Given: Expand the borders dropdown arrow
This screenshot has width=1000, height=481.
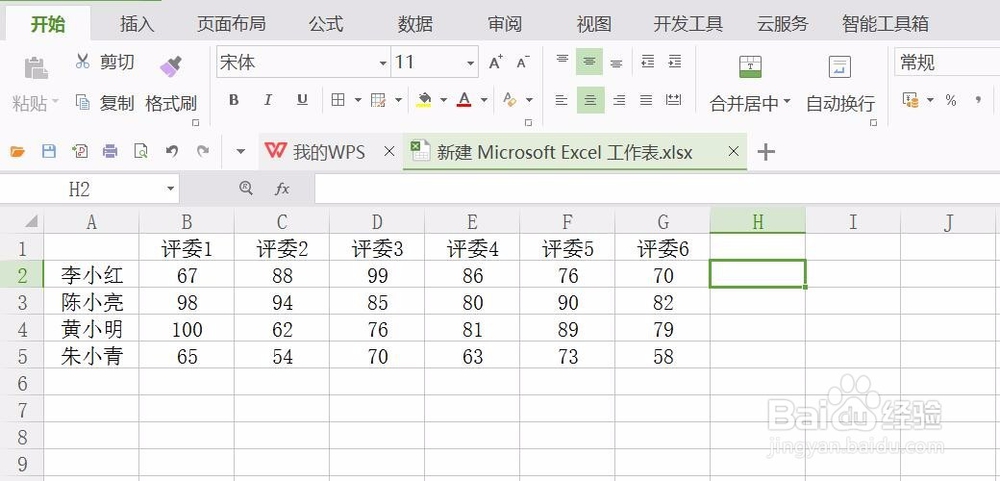Looking at the screenshot, I should pos(358,100).
